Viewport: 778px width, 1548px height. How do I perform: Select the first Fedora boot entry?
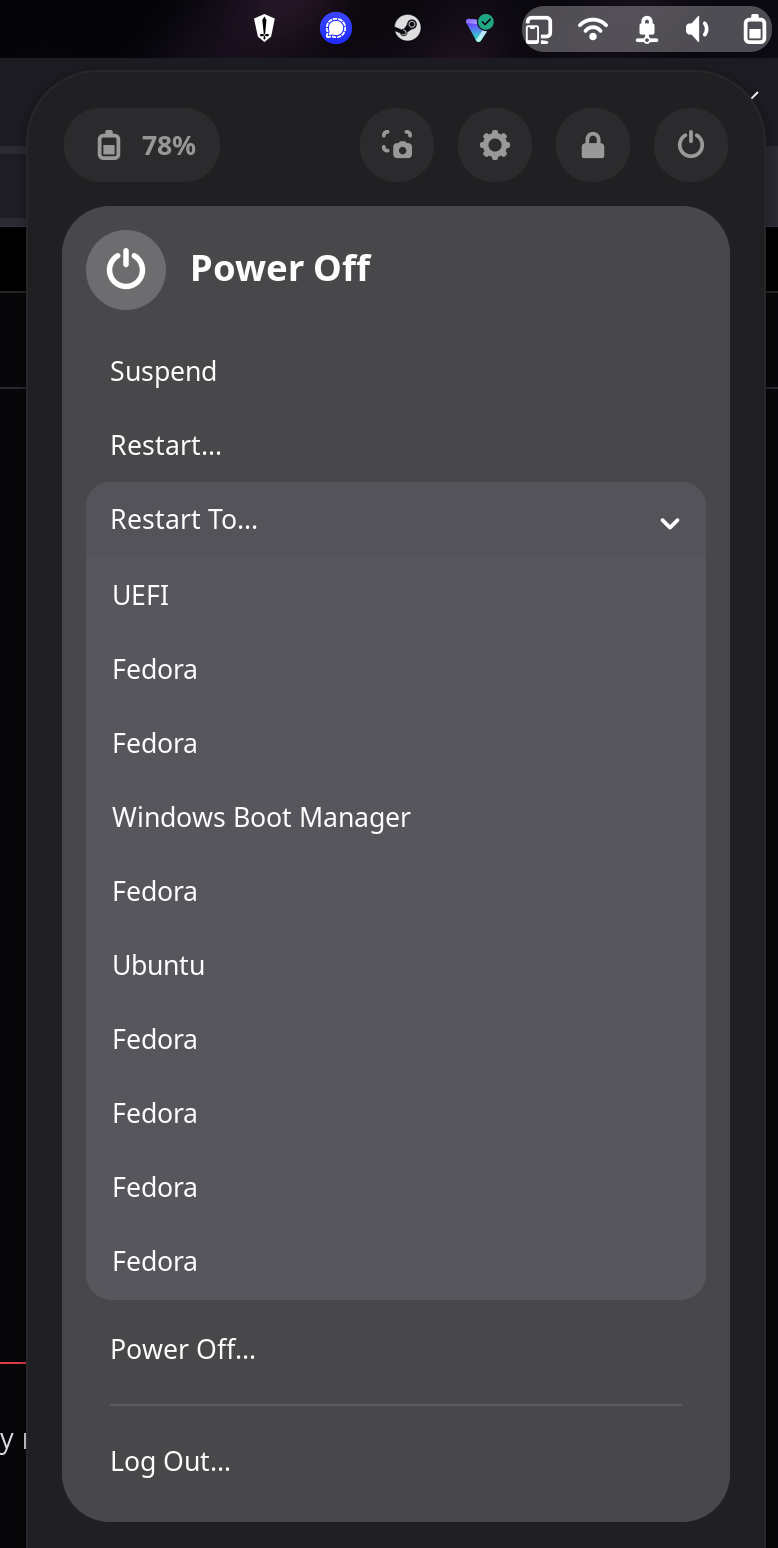[154, 669]
